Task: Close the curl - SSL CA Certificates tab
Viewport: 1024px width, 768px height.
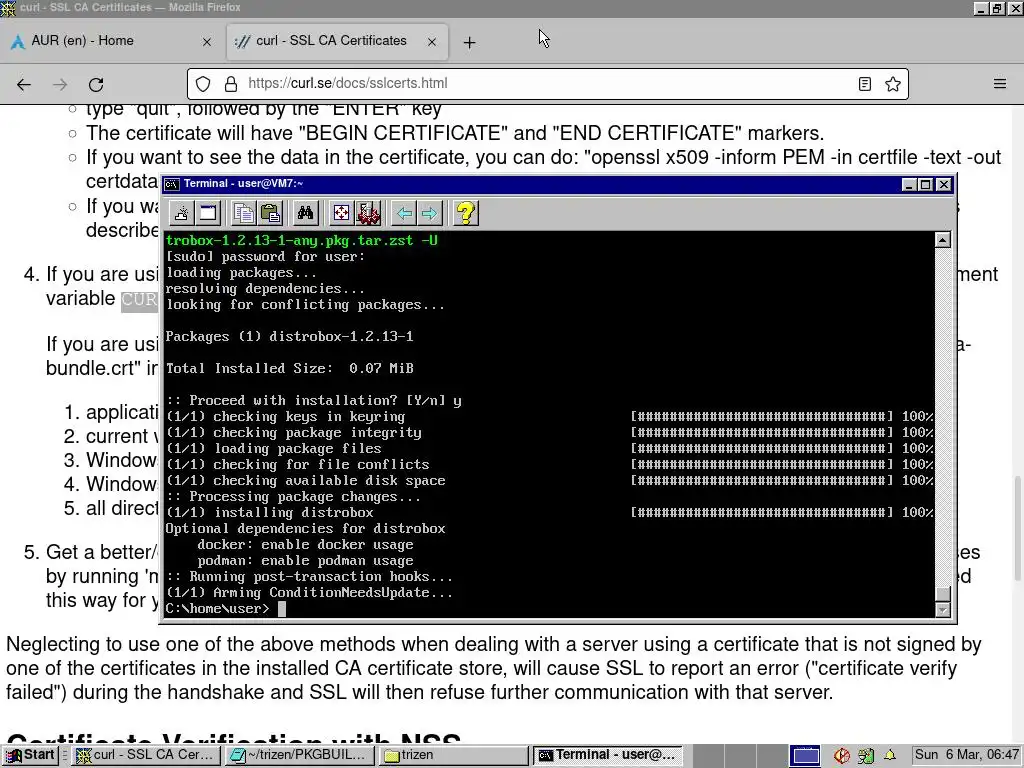Action: [x=432, y=42]
